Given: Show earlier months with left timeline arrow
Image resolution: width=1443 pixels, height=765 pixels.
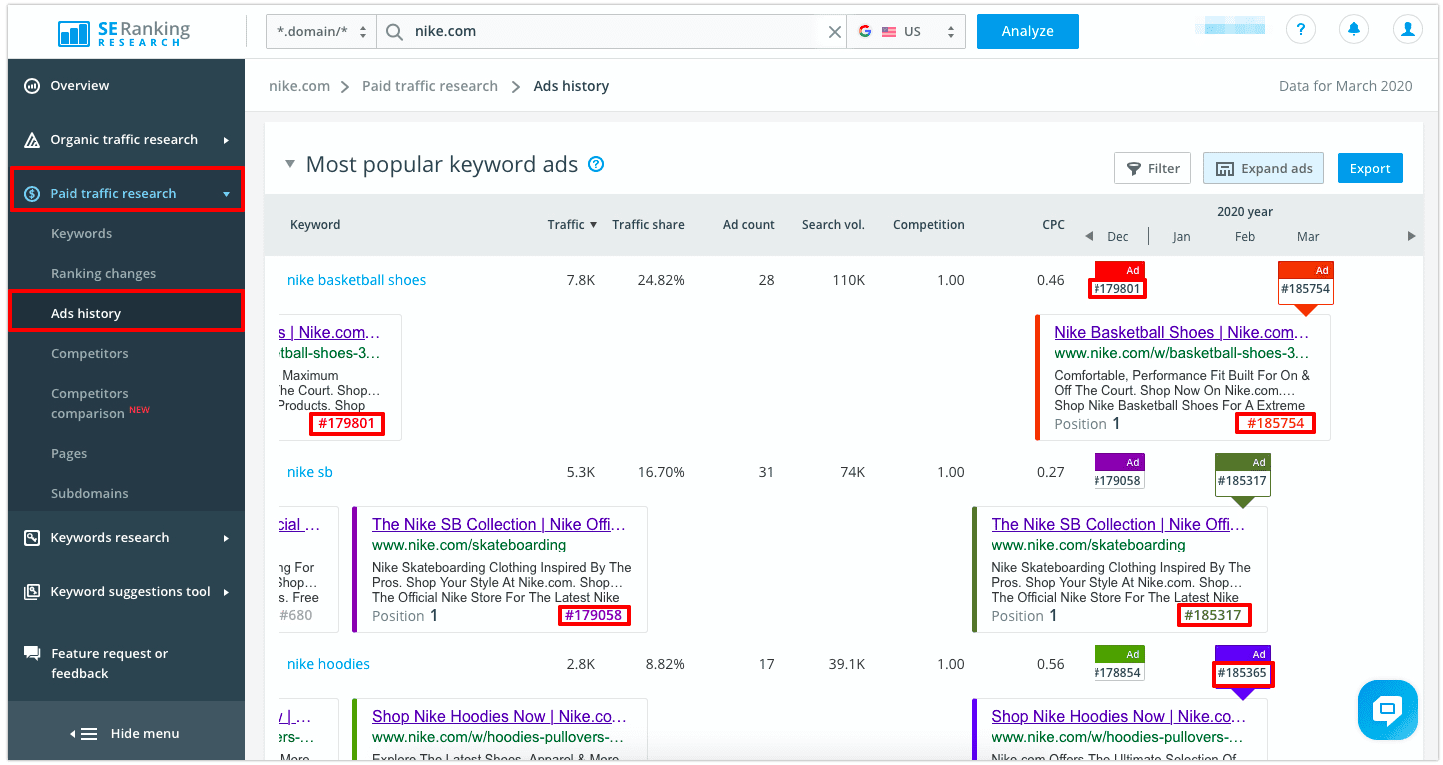Looking at the screenshot, I should pos(1089,237).
